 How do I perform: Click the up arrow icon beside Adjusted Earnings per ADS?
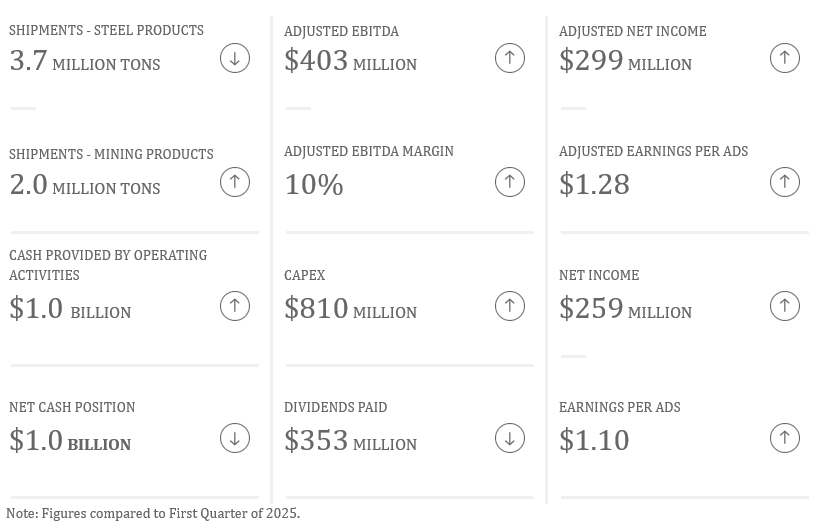[785, 182]
